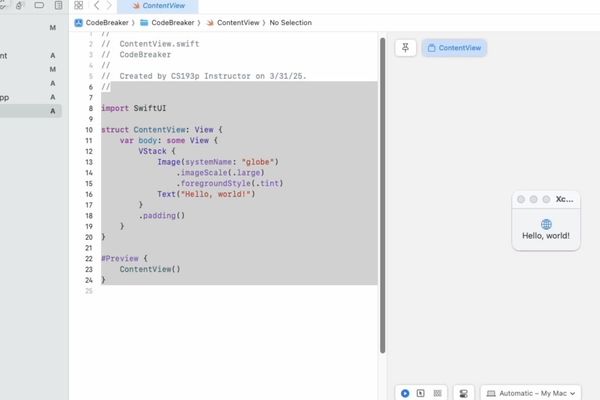Click the CodeBreaker project breadcrumb icon
600x400 pixels.
pos(78,23)
